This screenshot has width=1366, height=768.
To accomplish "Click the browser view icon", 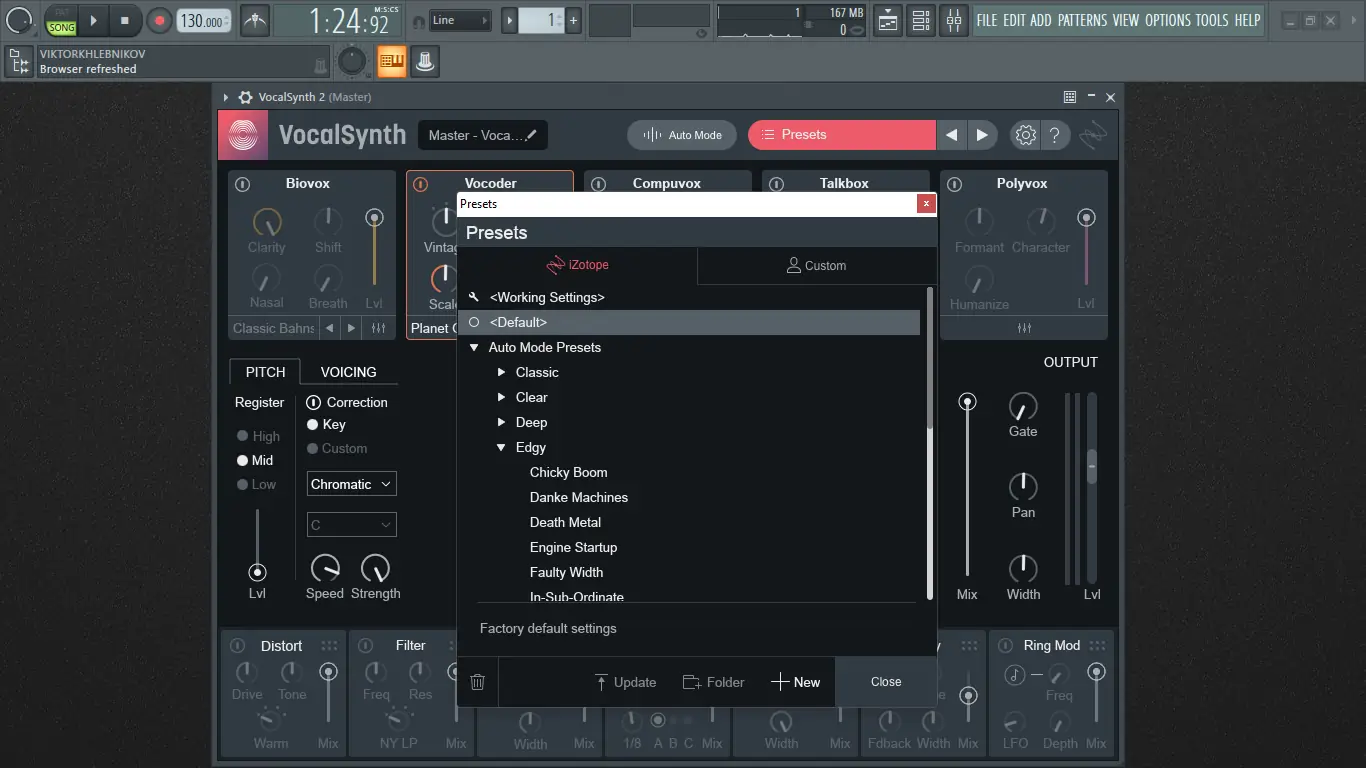I will point(18,62).
